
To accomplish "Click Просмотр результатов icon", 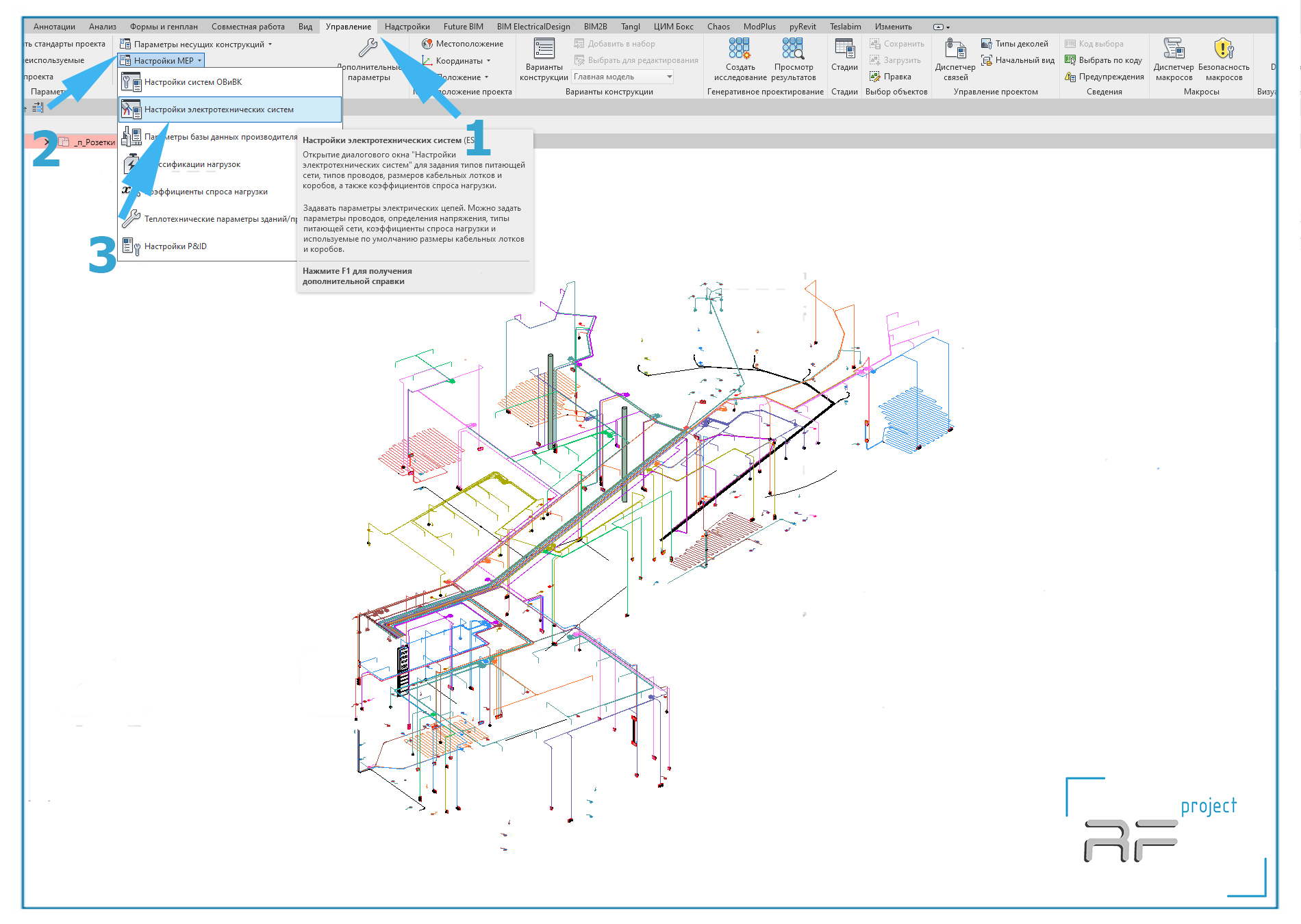I will coord(793,49).
